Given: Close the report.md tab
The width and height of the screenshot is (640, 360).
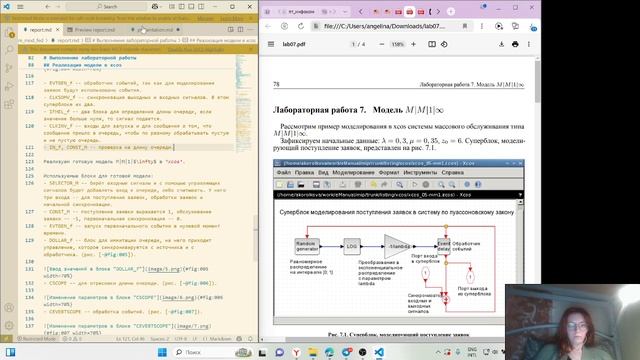Looking at the screenshot, I should pyautogui.click(x=58, y=30).
